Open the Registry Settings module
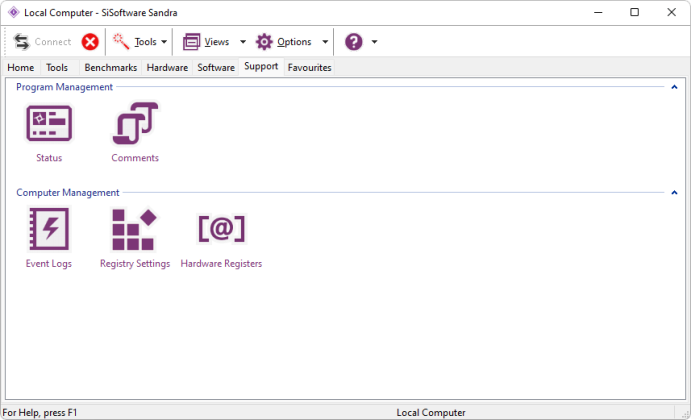The height and width of the screenshot is (420, 691). coord(134,229)
